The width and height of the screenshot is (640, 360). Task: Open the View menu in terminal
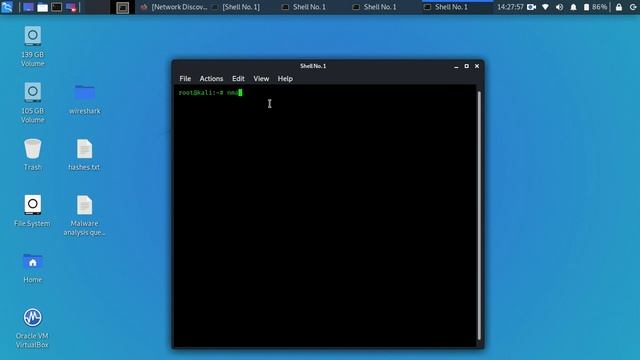261,79
